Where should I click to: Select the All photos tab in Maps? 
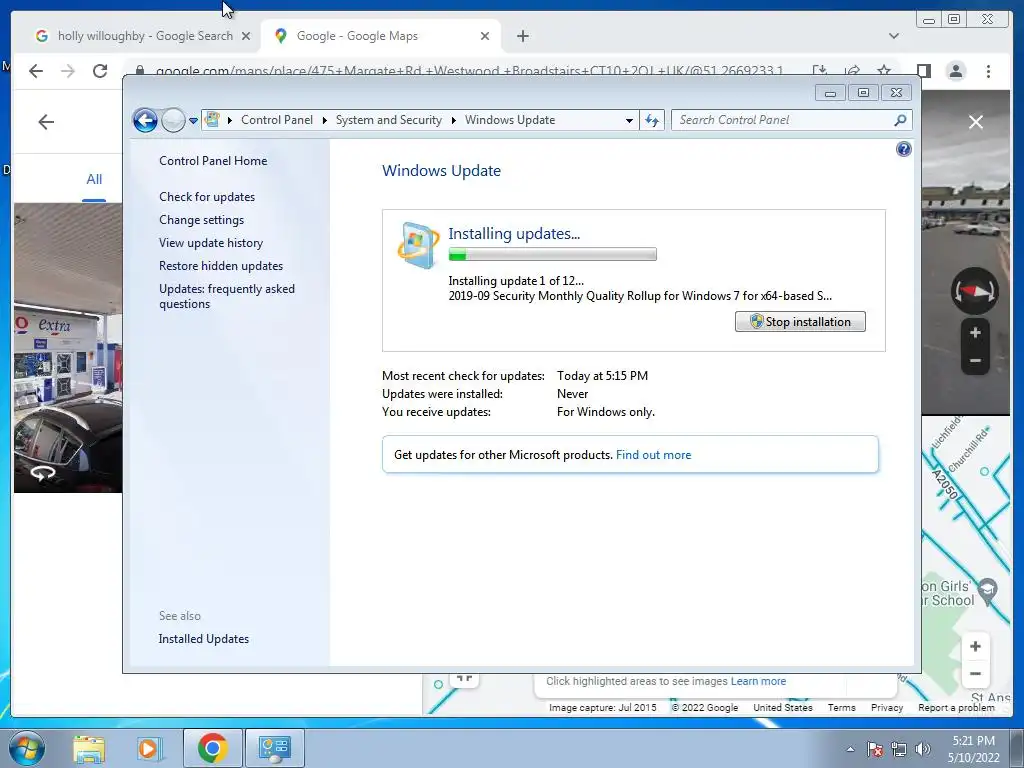pos(94,180)
